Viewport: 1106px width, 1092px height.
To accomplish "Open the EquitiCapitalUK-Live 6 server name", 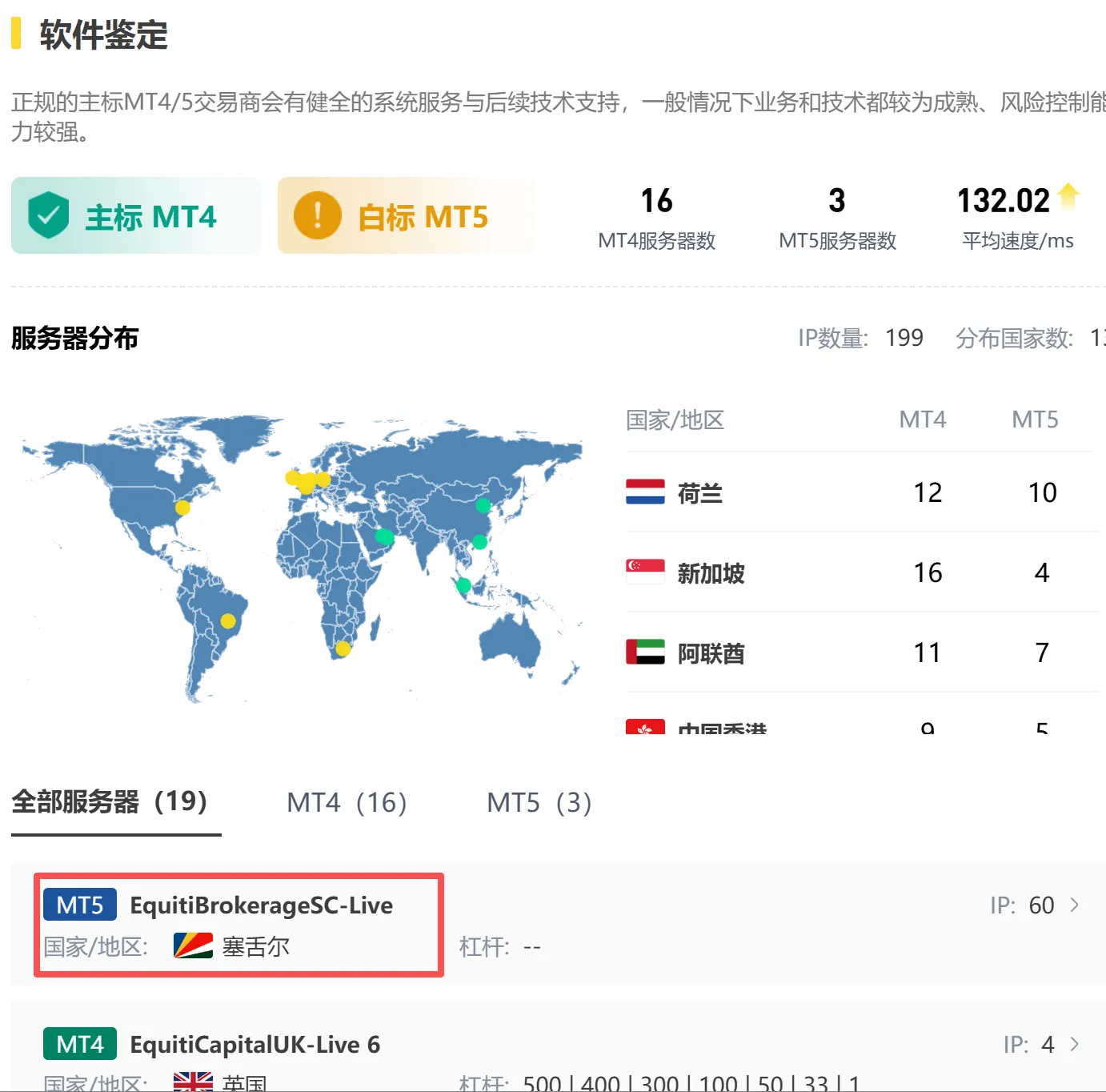I will (255, 1044).
